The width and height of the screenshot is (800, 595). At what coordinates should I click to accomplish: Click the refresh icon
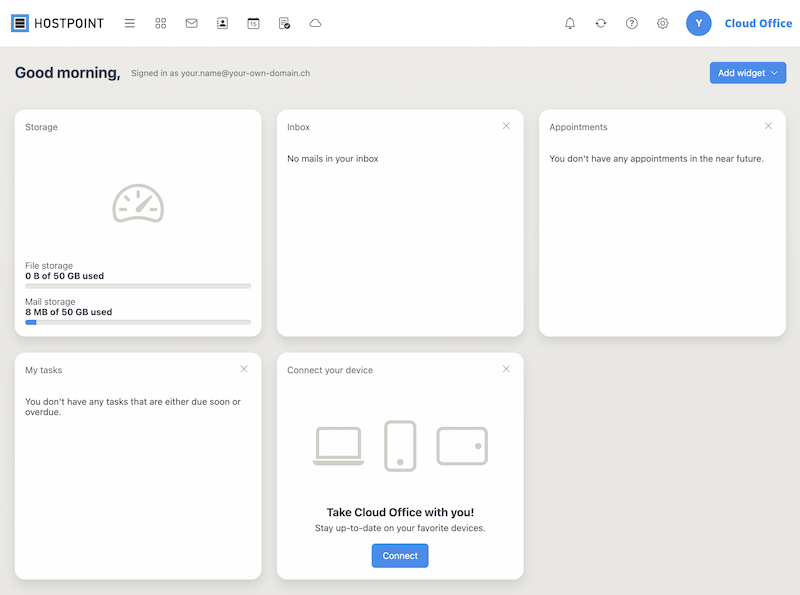coord(601,23)
